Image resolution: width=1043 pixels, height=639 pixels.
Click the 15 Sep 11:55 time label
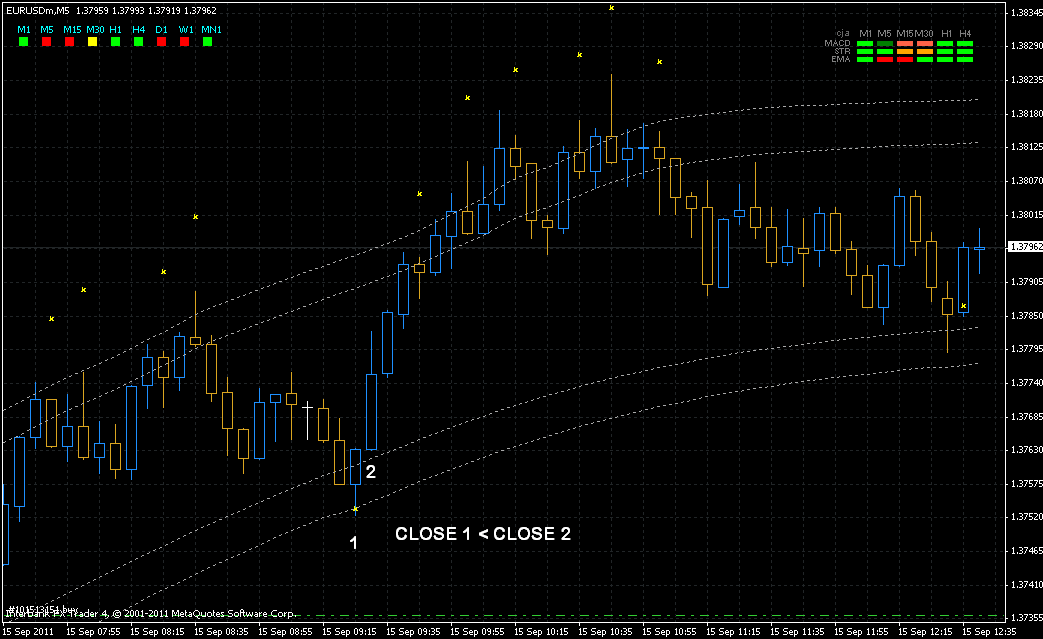[x=861, y=632]
